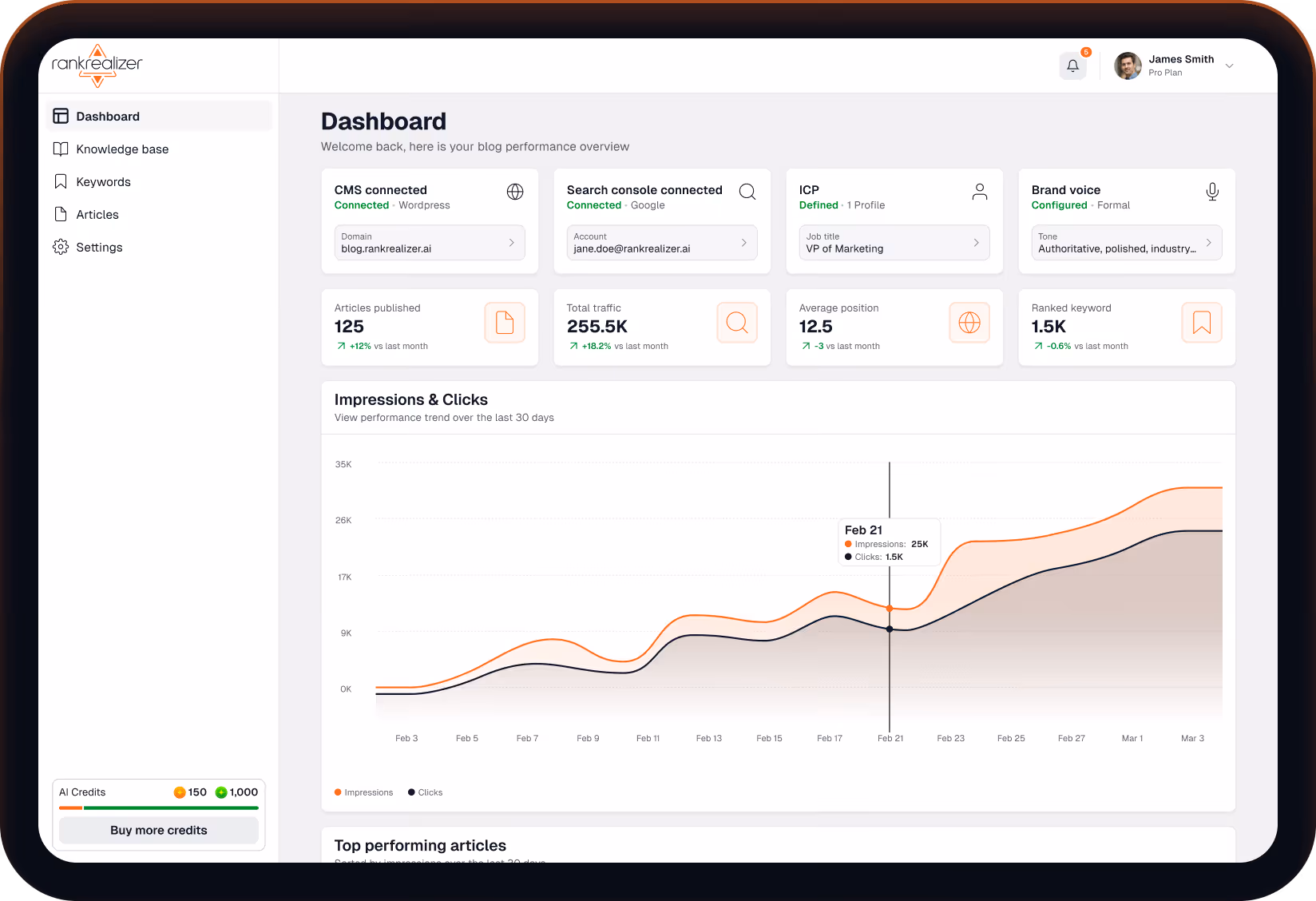Click the Buy more credits button
The width and height of the screenshot is (1316, 901).
pyautogui.click(x=158, y=830)
